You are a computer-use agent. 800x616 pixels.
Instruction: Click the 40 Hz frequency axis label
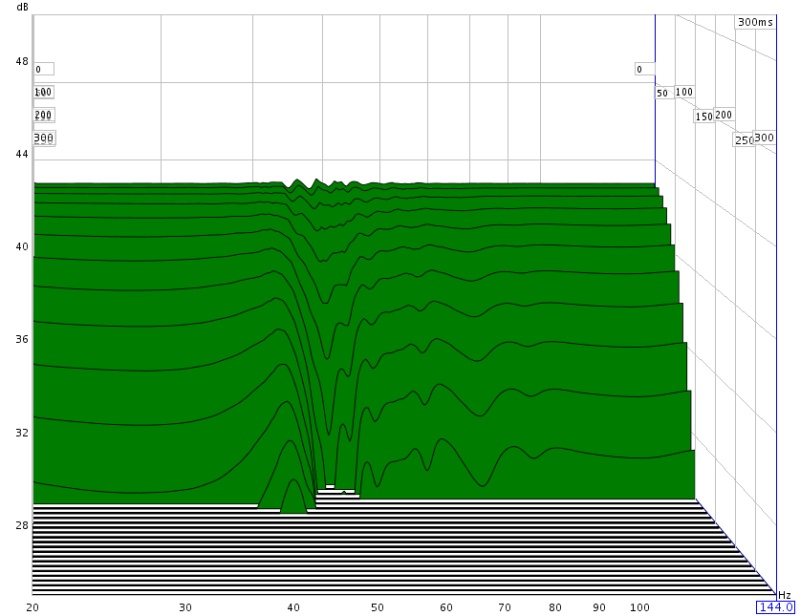(x=293, y=607)
